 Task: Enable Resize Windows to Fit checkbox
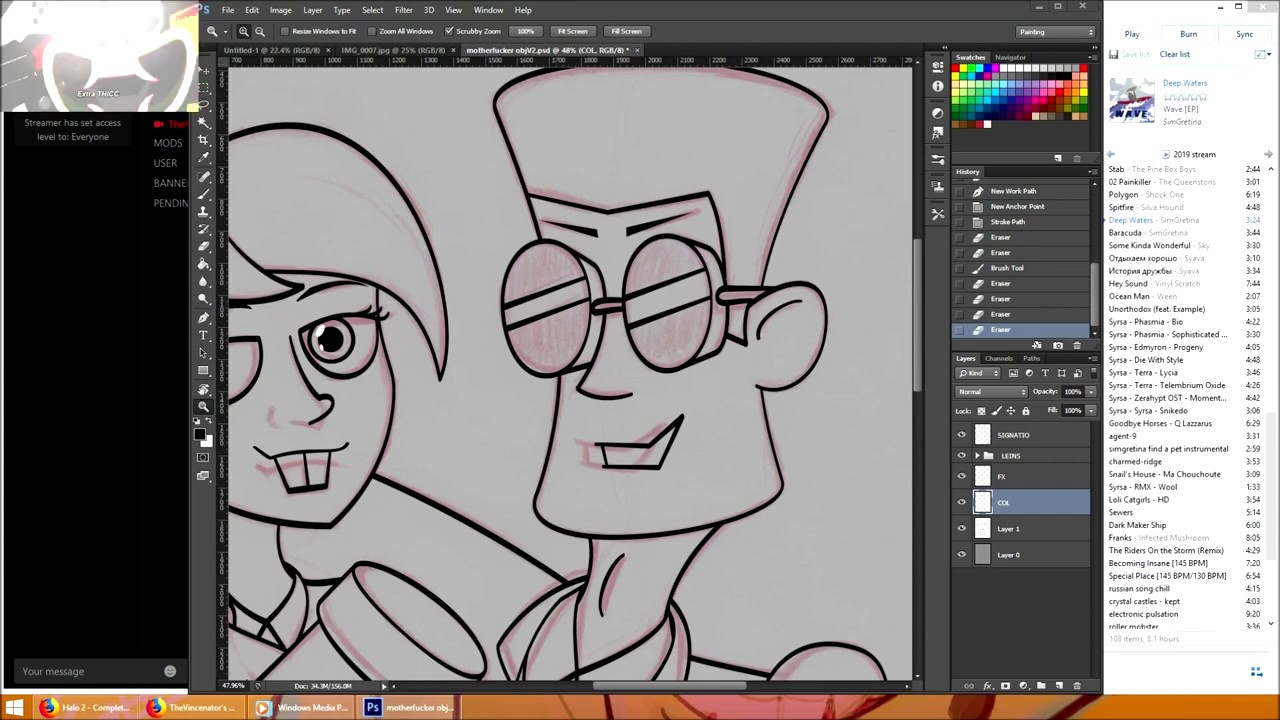click(286, 31)
